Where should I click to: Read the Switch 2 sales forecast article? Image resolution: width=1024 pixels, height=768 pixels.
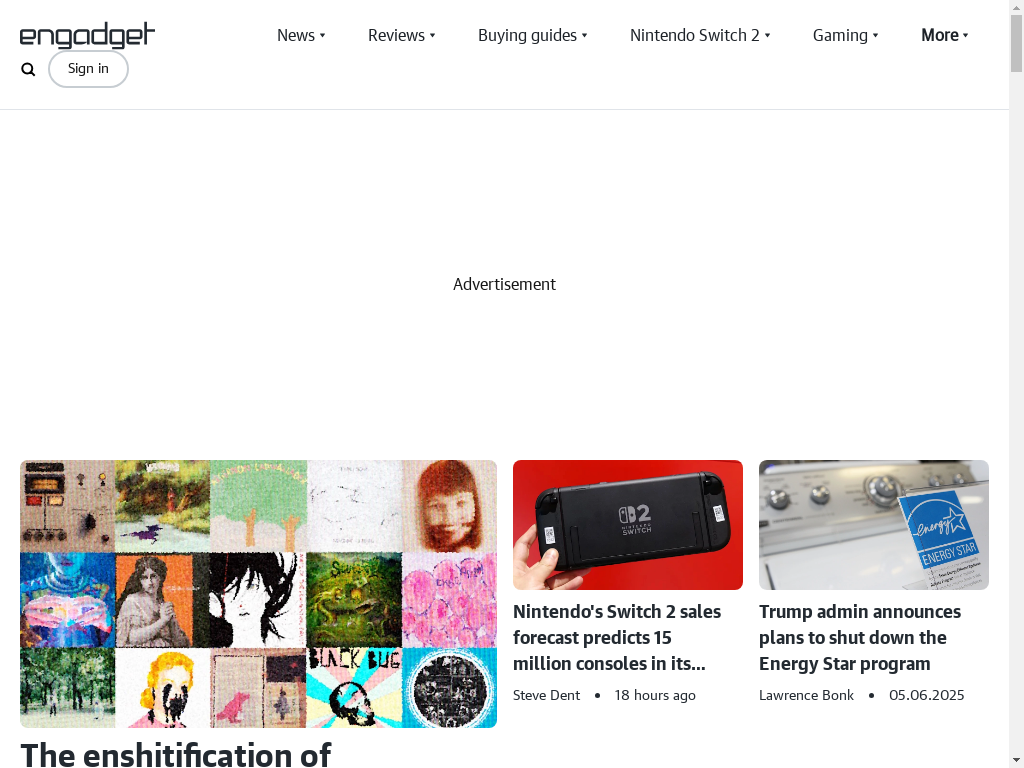(x=617, y=637)
